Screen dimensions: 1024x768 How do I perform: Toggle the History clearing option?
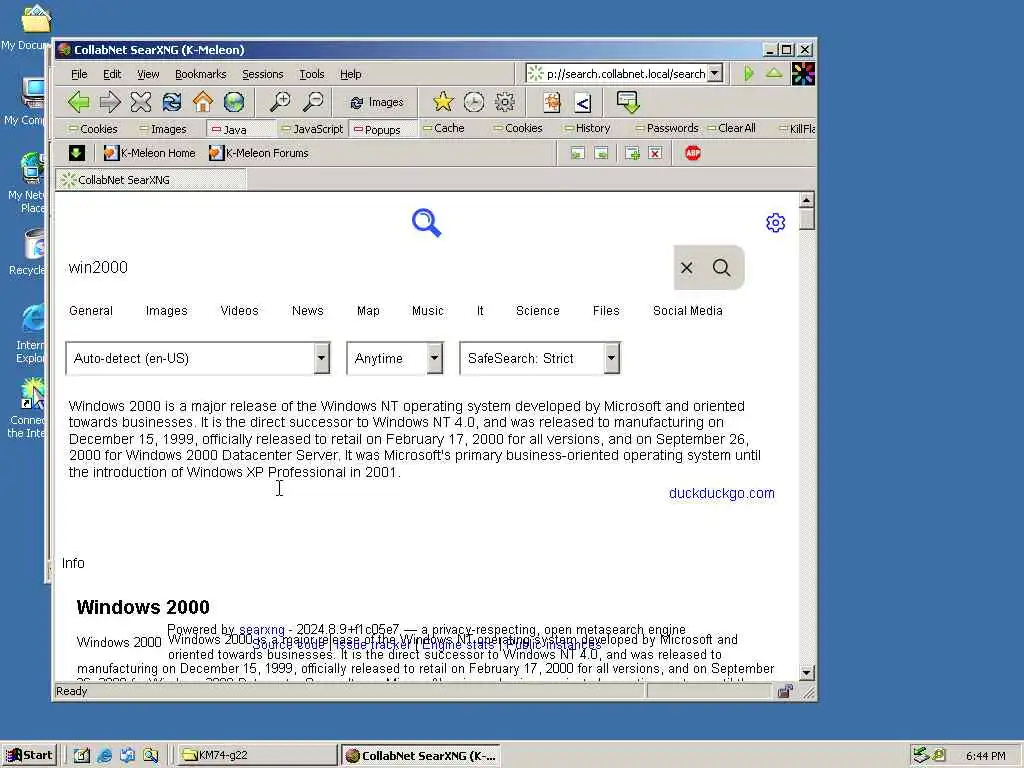coord(586,128)
